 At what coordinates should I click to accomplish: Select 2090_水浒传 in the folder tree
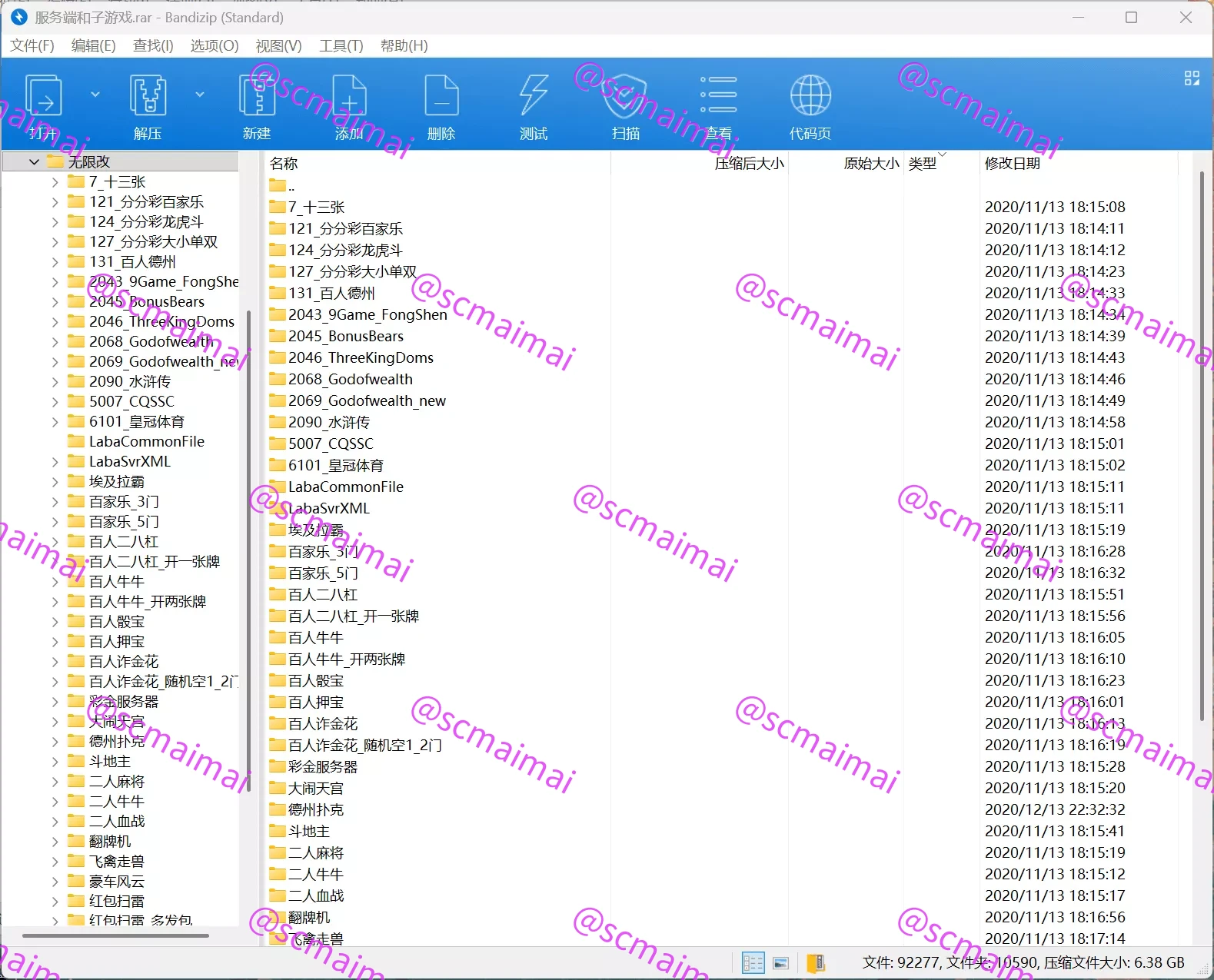[130, 381]
